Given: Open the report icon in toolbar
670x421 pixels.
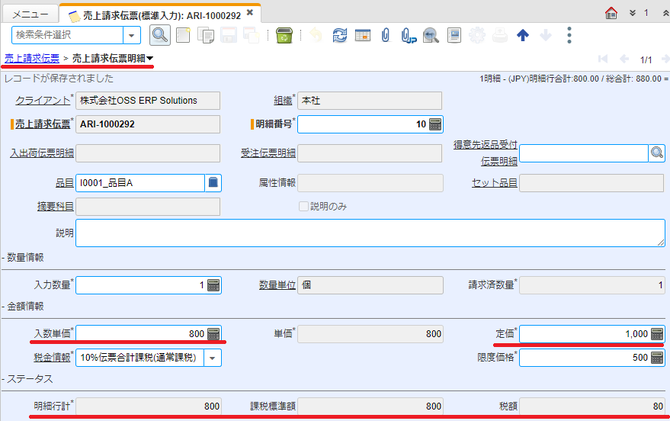Looking at the screenshot, I should 454,35.
